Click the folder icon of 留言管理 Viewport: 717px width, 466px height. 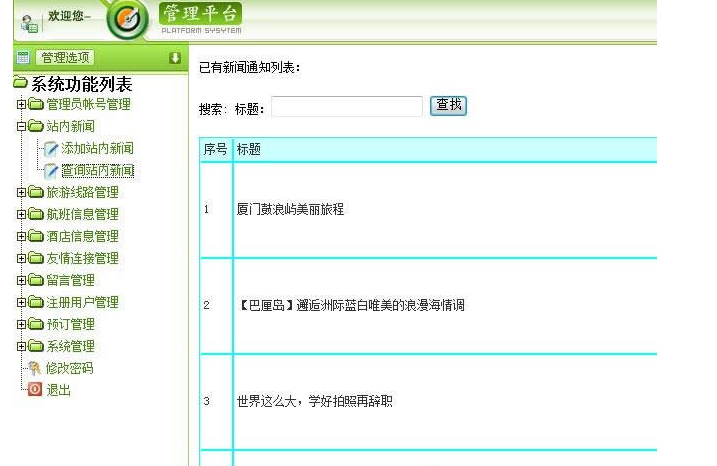click(x=36, y=280)
